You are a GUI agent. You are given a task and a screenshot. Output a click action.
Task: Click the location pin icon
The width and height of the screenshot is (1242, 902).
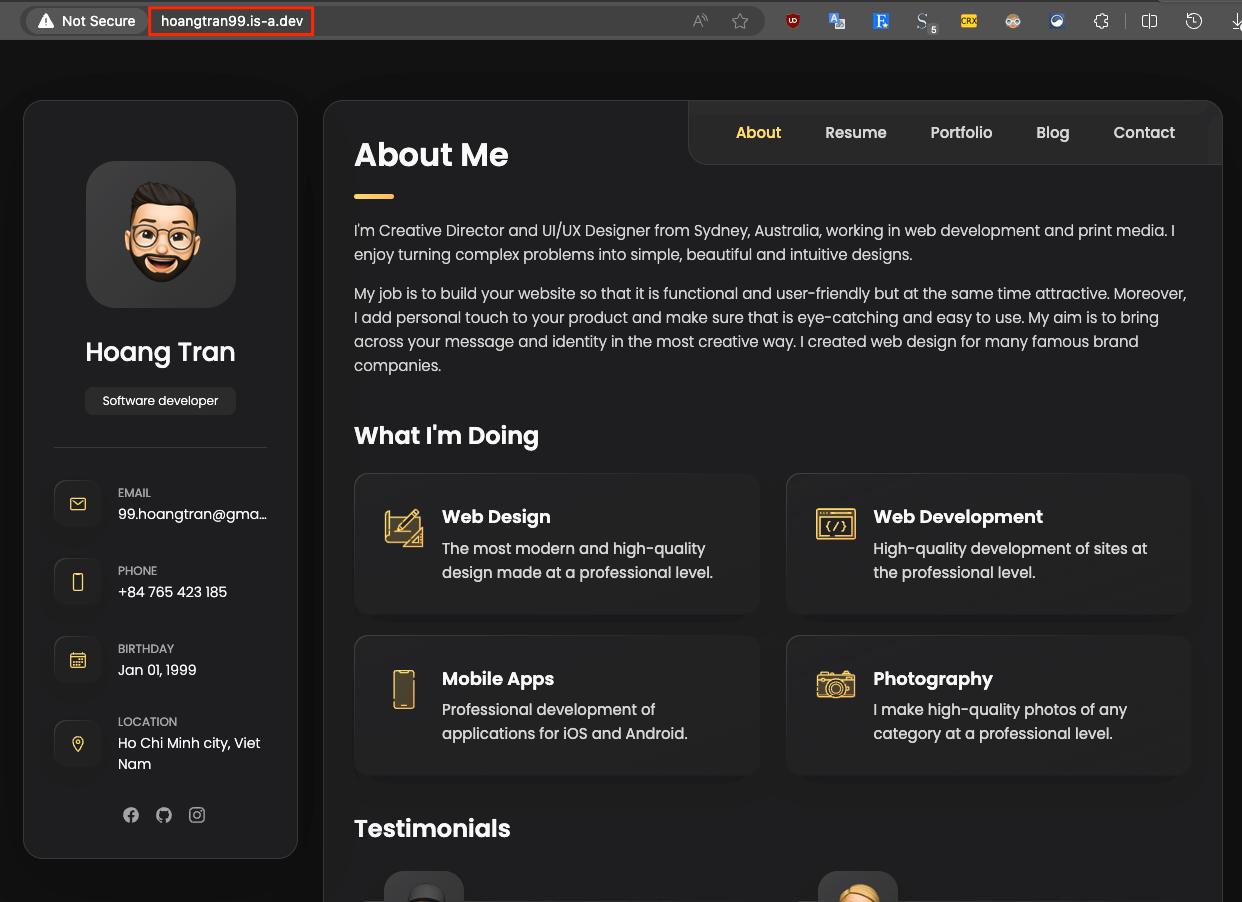pos(78,743)
